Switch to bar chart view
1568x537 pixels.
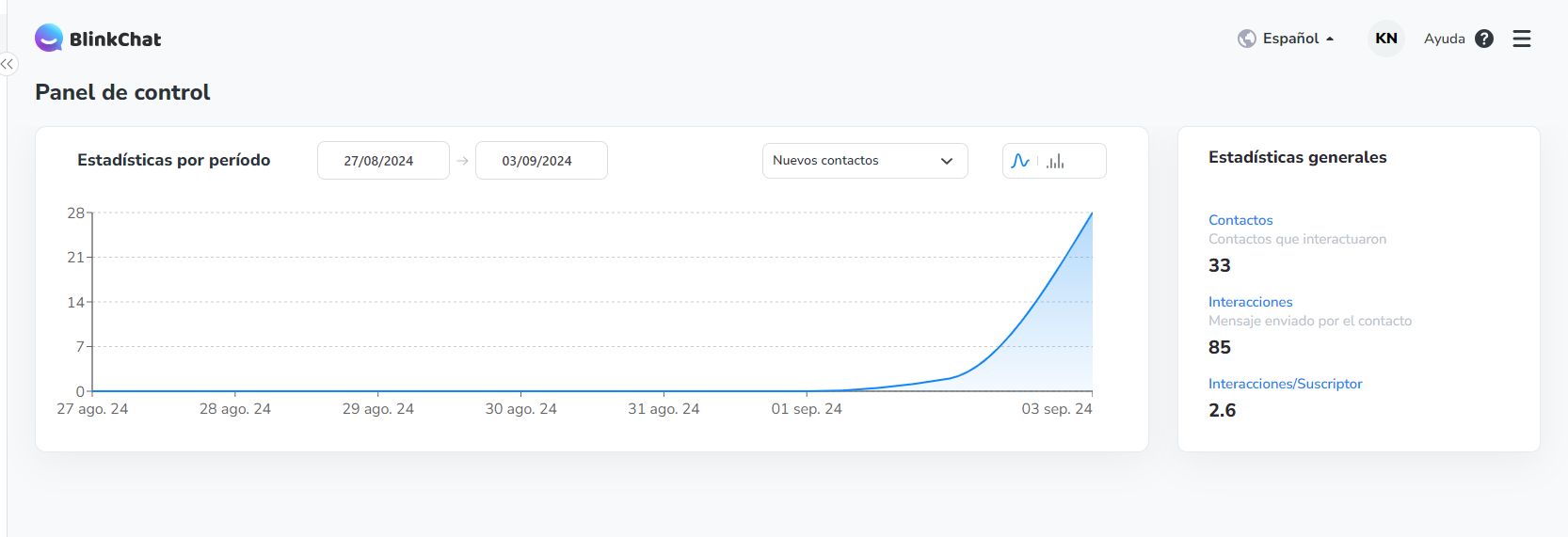tap(1056, 161)
